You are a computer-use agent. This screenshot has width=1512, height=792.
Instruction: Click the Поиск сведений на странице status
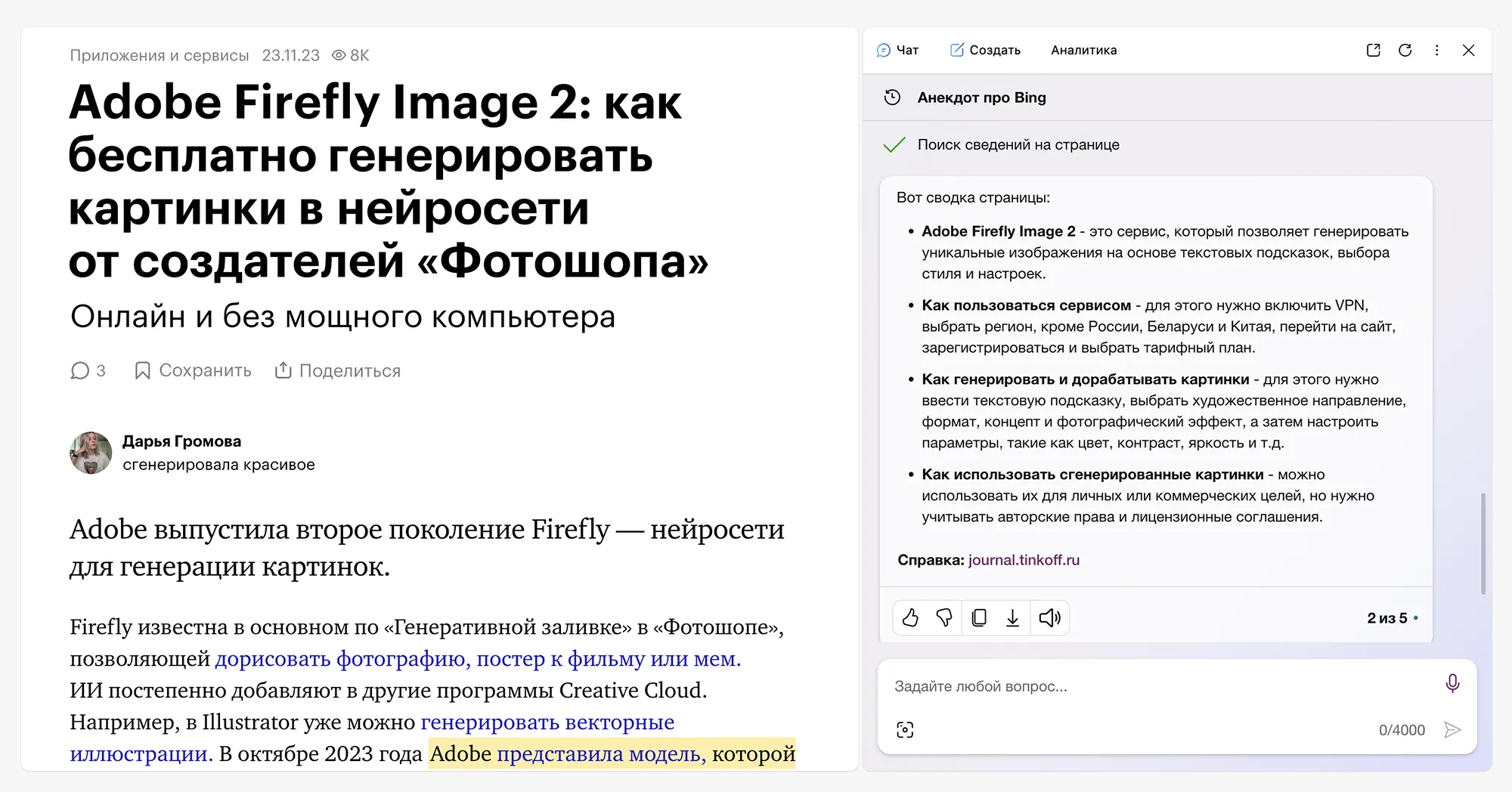coord(1018,144)
